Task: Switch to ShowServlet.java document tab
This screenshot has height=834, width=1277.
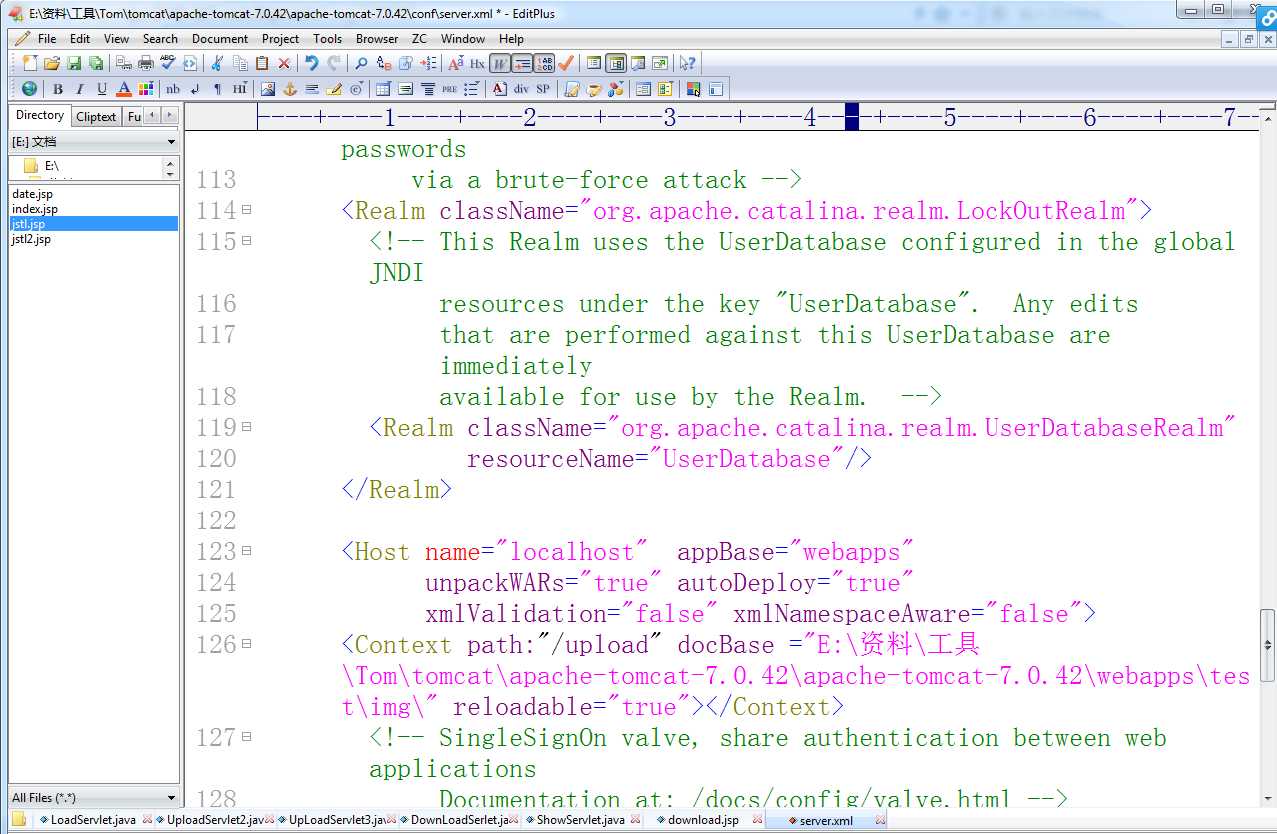Action: pyautogui.click(x=579, y=820)
